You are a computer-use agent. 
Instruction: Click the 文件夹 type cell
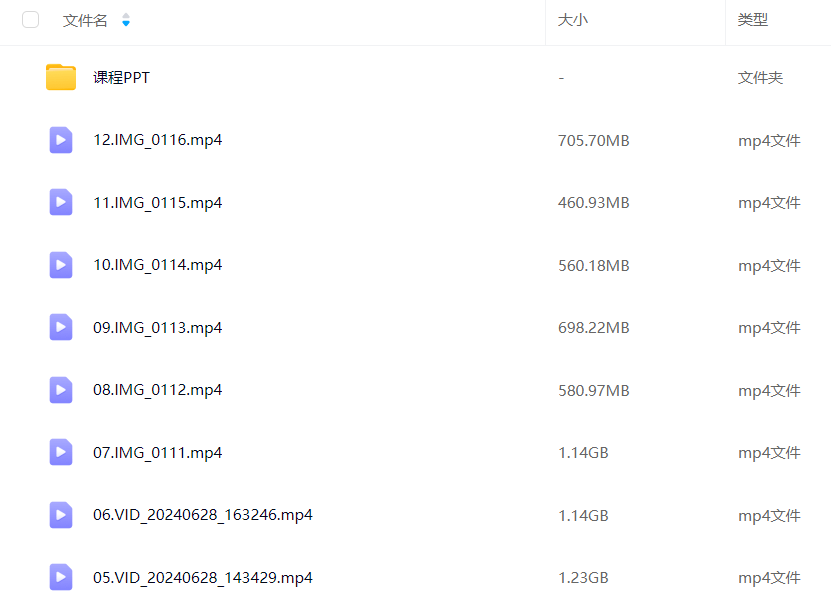point(760,78)
